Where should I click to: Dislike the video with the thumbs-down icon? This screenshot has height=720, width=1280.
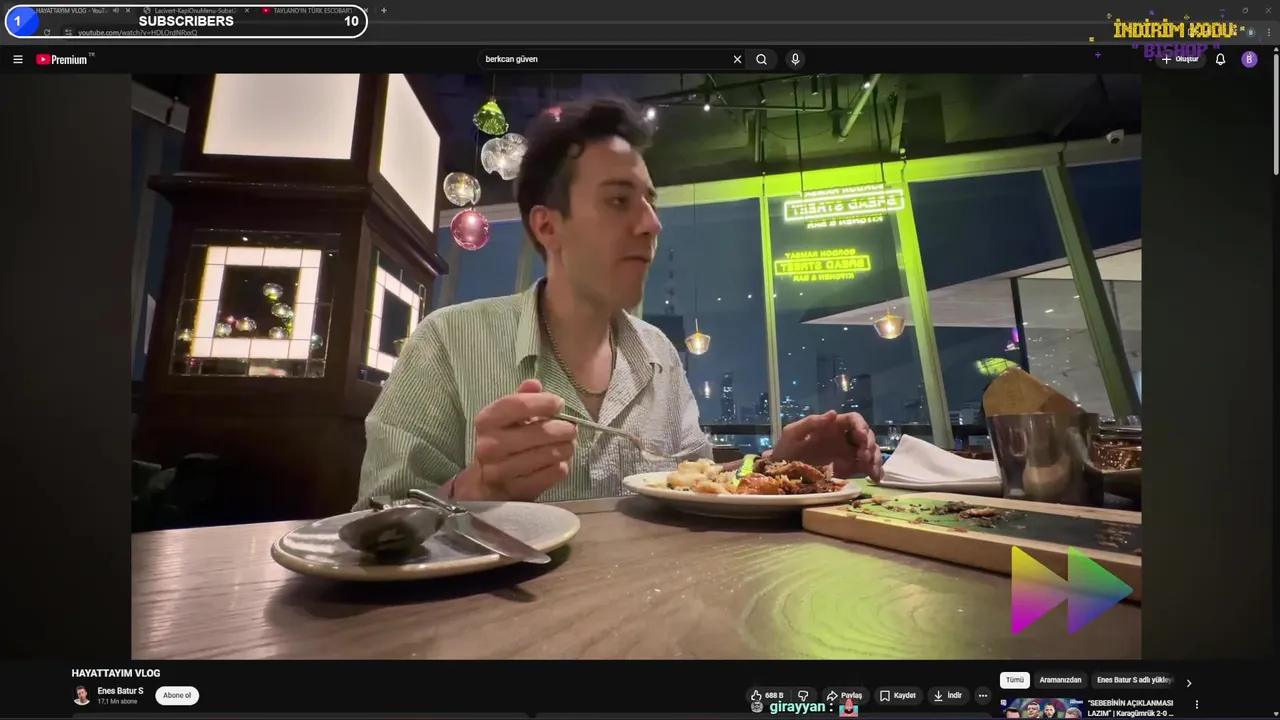point(802,695)
